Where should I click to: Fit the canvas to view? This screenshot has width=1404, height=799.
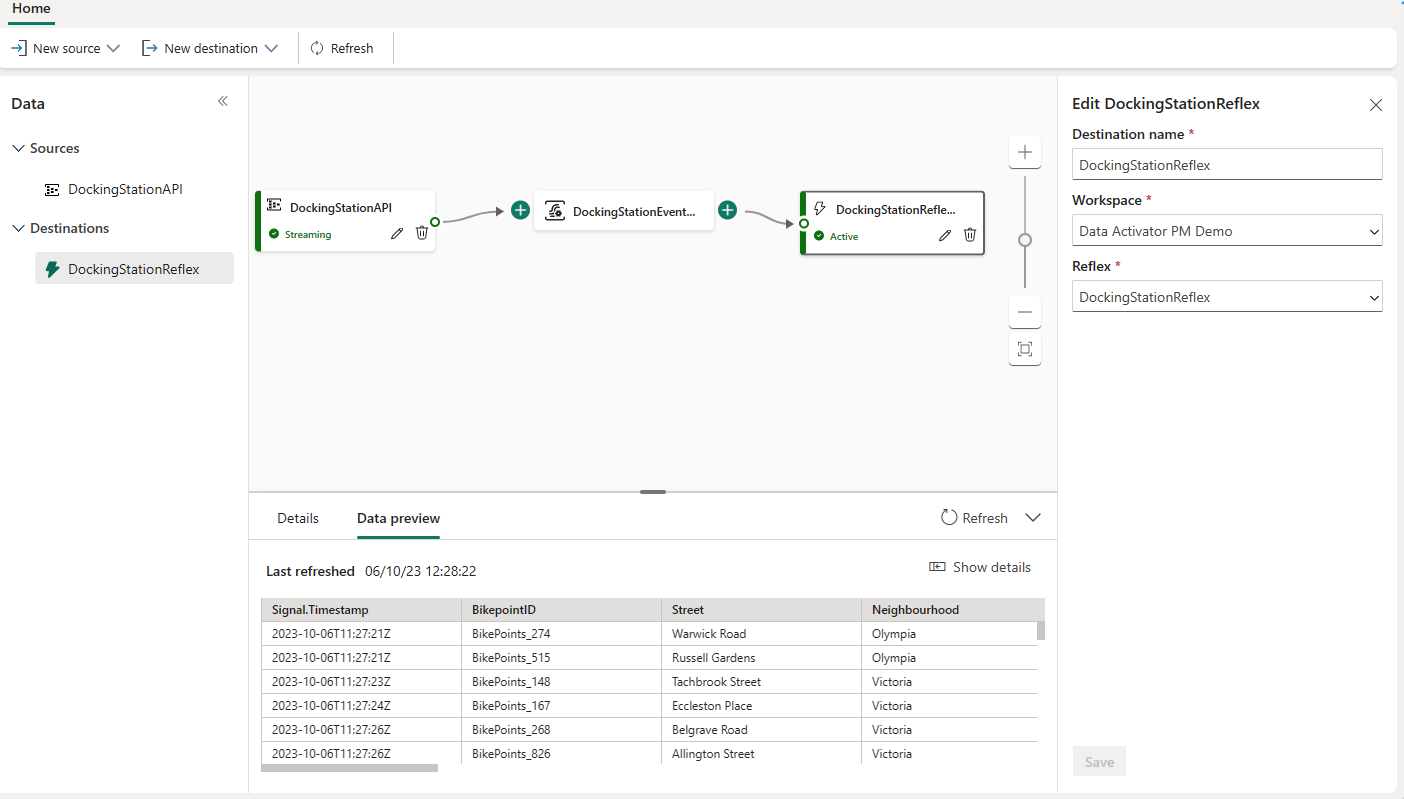tap(1025, 349)
